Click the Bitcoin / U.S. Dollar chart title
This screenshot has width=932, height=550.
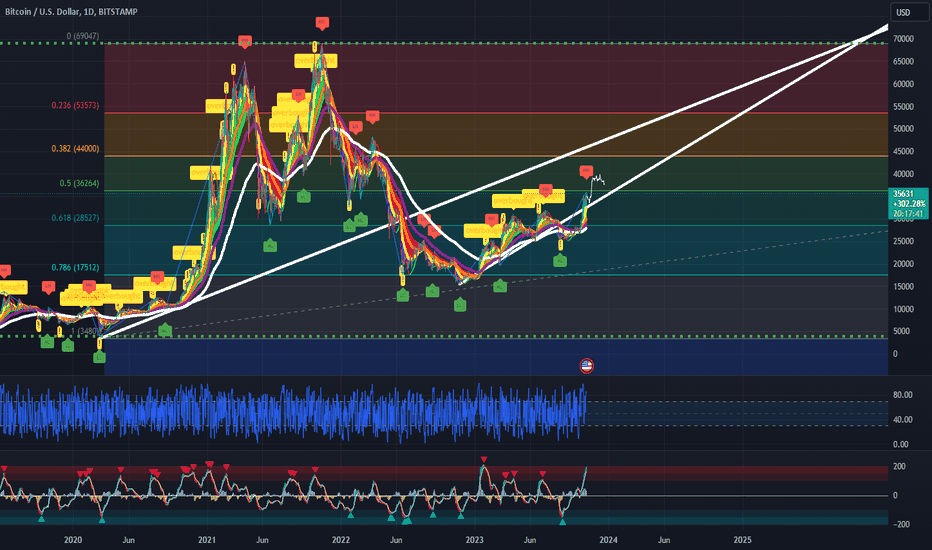(x=71, y=11)
